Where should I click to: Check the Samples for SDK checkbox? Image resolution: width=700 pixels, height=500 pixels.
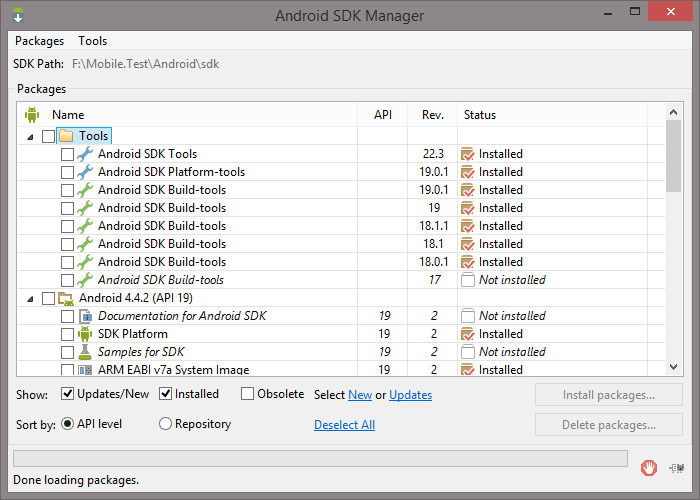point(67,352)
